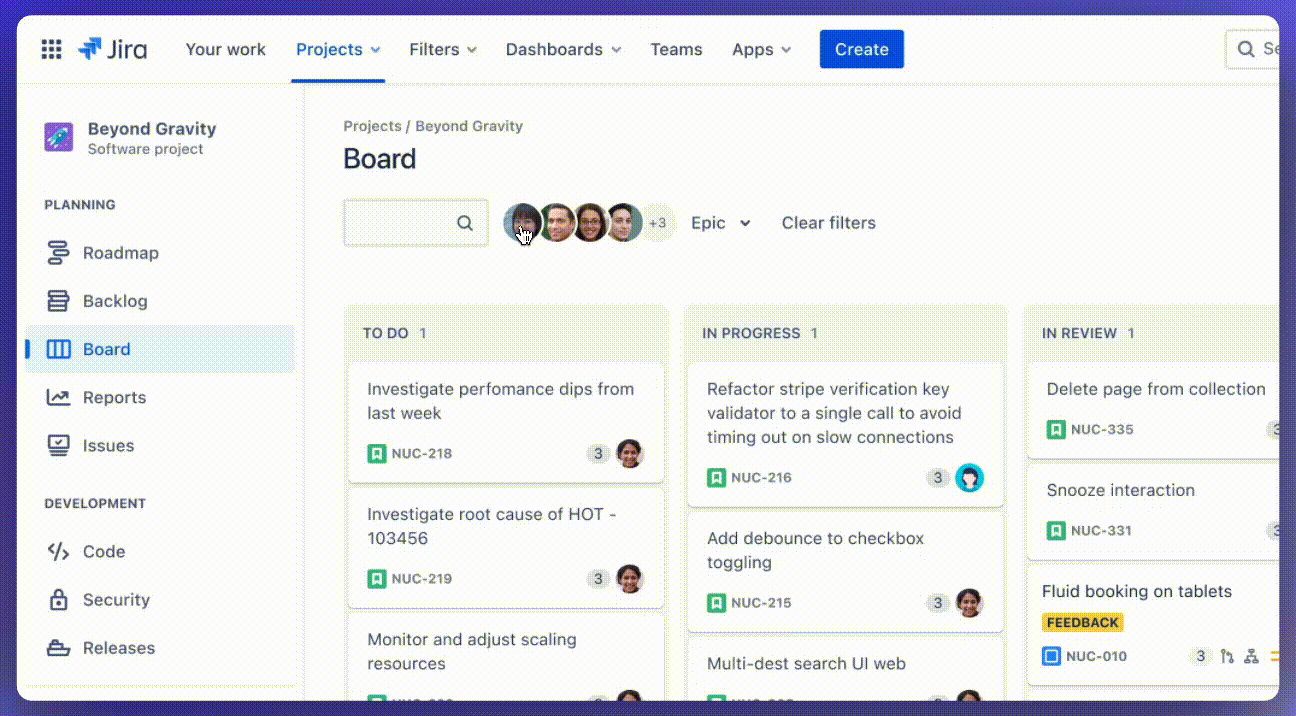Go to Your work
Viewport: 1296px width, 716px height.
pyautogui.click(x=226, y=49)
